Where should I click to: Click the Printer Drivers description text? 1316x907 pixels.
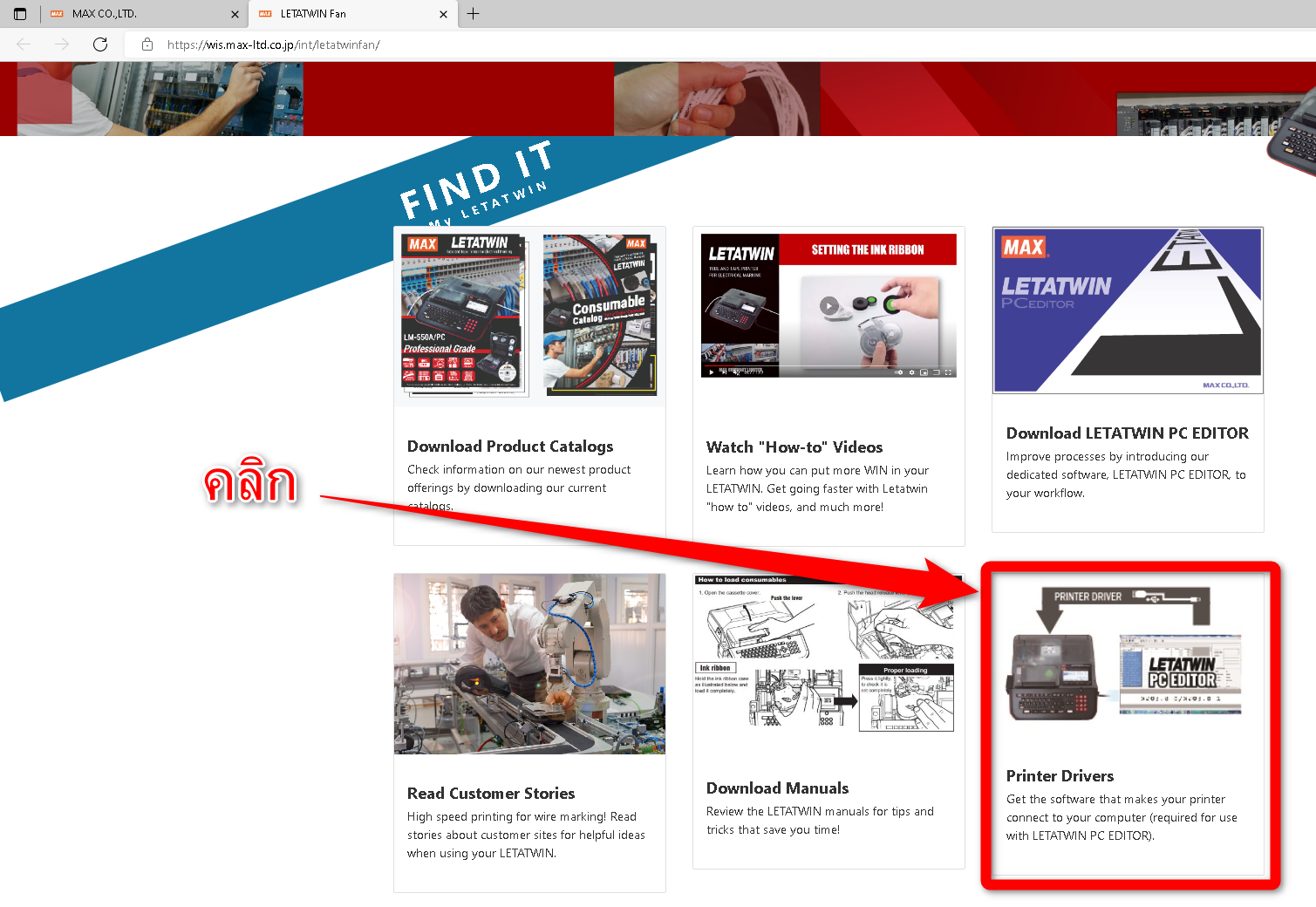pyautogui.click(x=1122, y=817)
